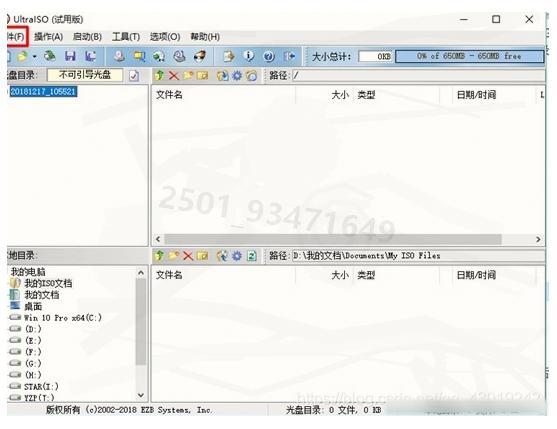Expand the Open icon's dropdown arrow

click(x=34, y=56)
